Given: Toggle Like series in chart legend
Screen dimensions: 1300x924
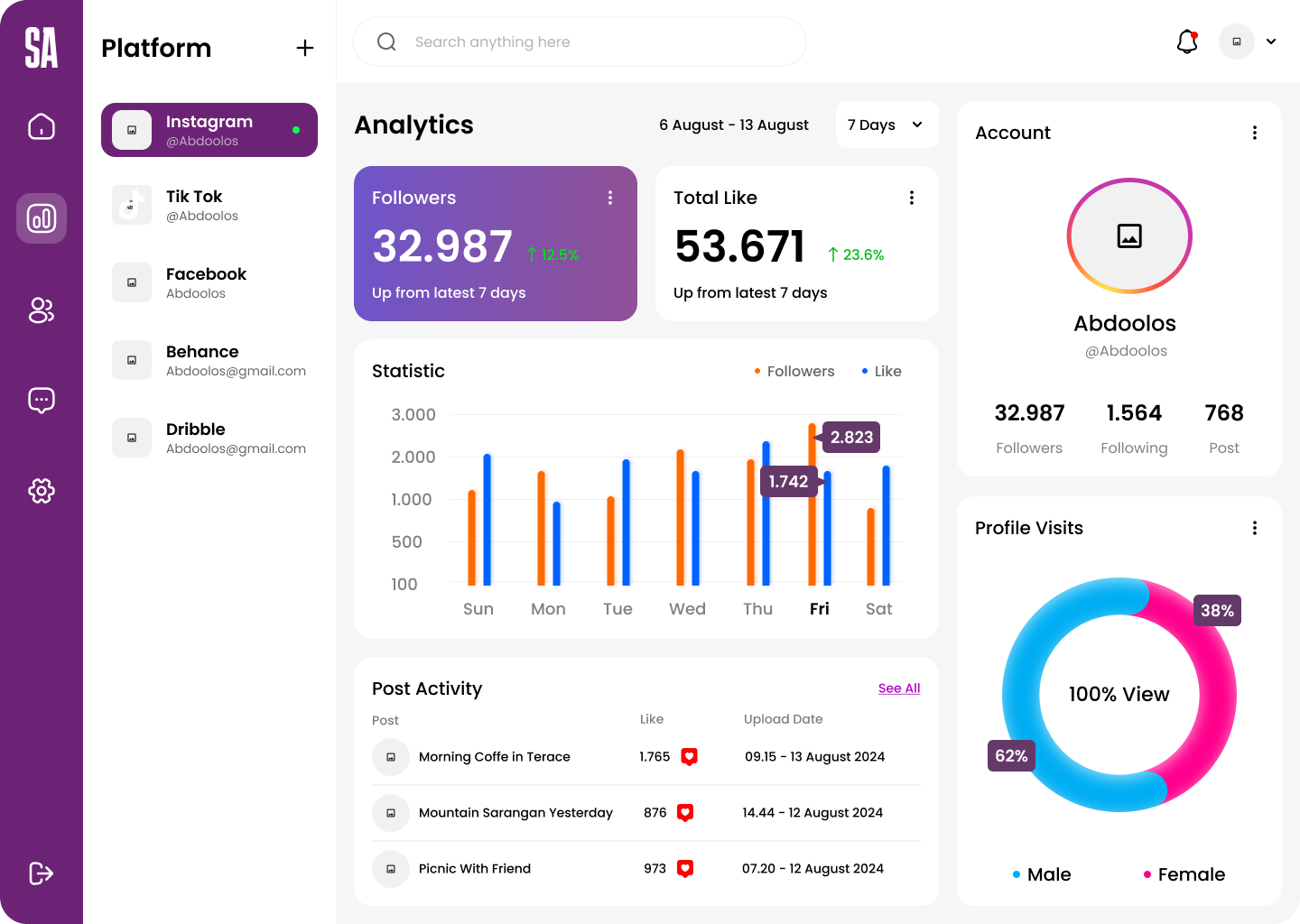Looking at the screenshot, I should pyautogui.click(x=882, y=371).
